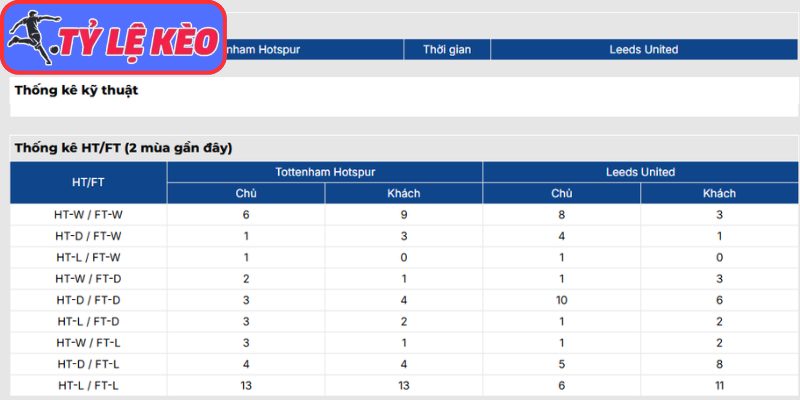800x400 pixels.
Task: Click the Thời gian column header
Action: click(x=447, y=50)
